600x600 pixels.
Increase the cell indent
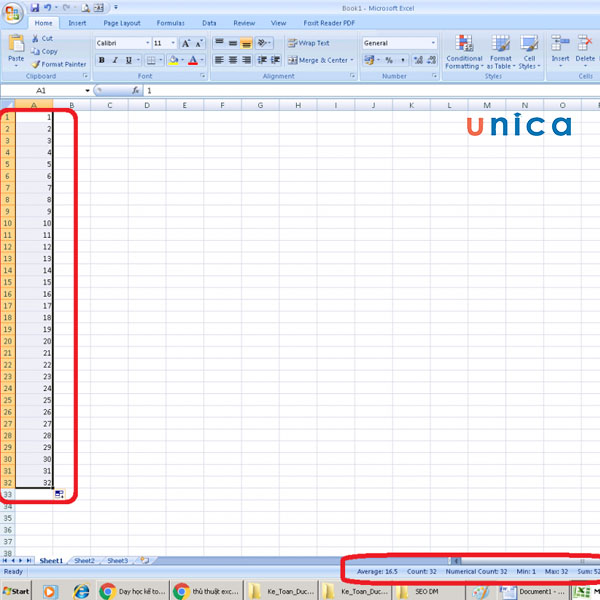point(275,60)
